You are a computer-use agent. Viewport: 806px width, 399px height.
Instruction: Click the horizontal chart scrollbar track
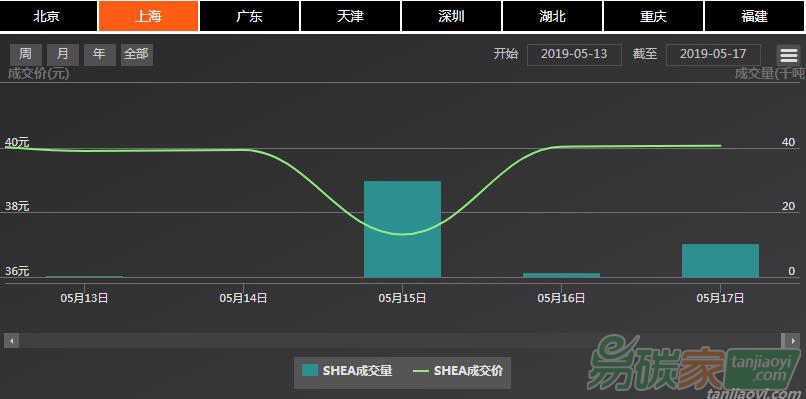pos(400,340)
